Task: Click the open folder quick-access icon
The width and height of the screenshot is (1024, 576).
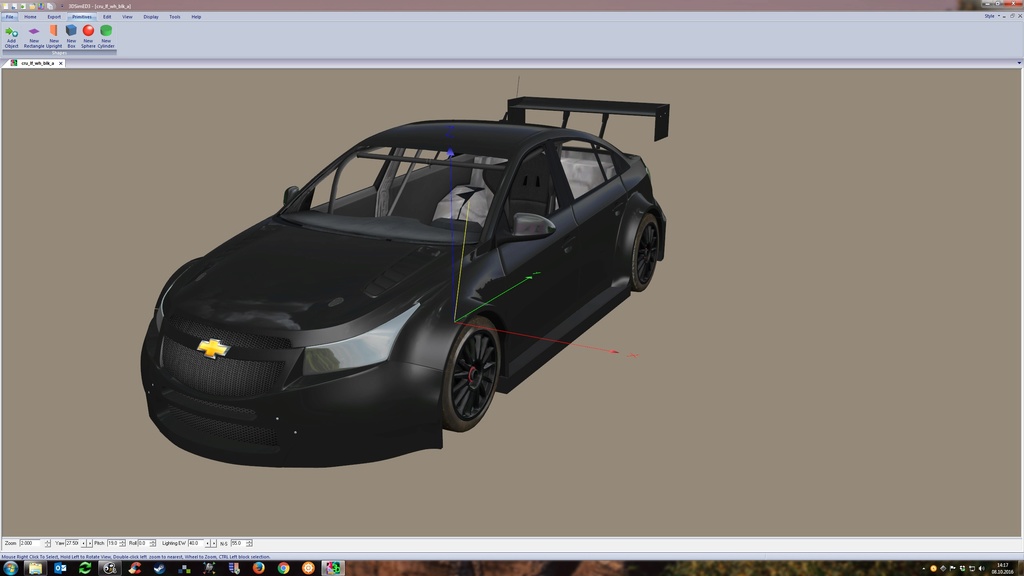Action: (31, 6)
